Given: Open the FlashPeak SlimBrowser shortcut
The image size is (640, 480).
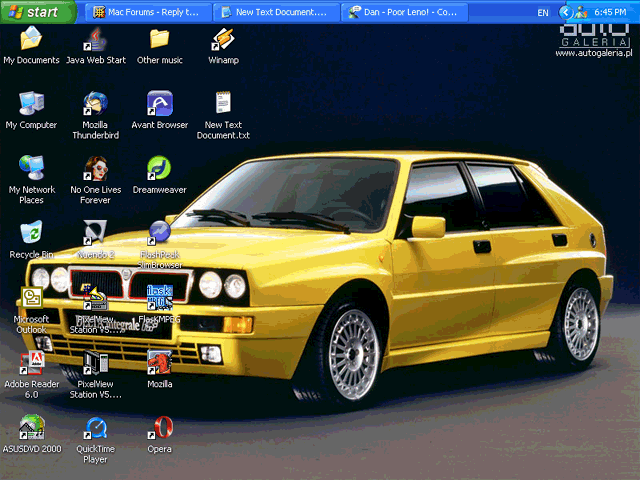Looking at the screenshot, I should coord(159,232).
